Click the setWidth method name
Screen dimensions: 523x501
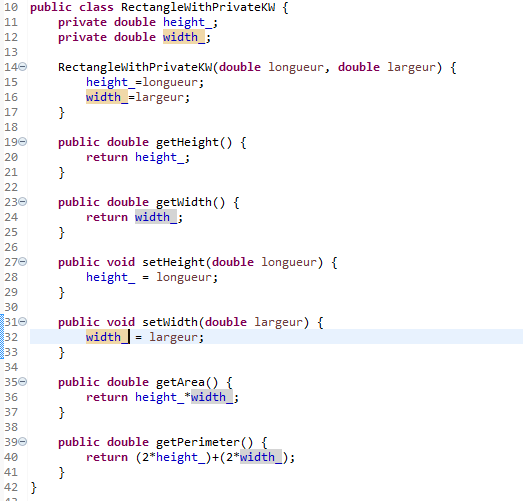point(170,322)
